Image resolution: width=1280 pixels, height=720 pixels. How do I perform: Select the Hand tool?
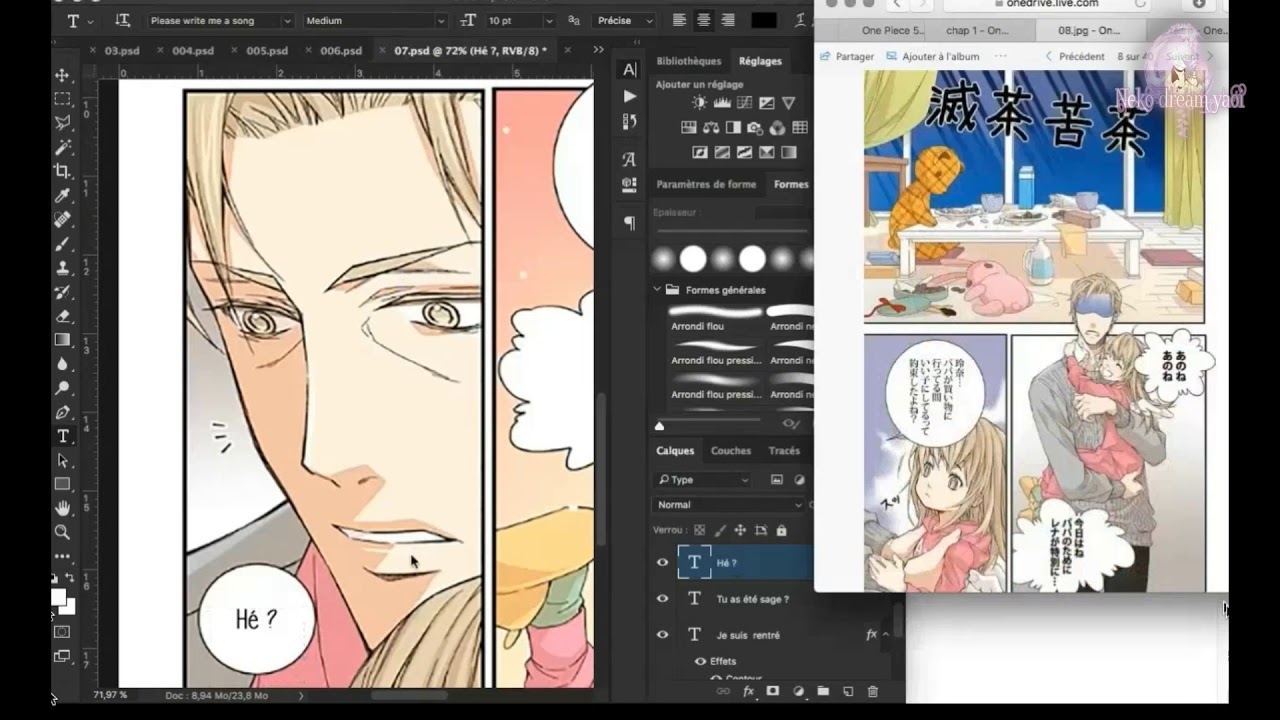coord(62,508)
